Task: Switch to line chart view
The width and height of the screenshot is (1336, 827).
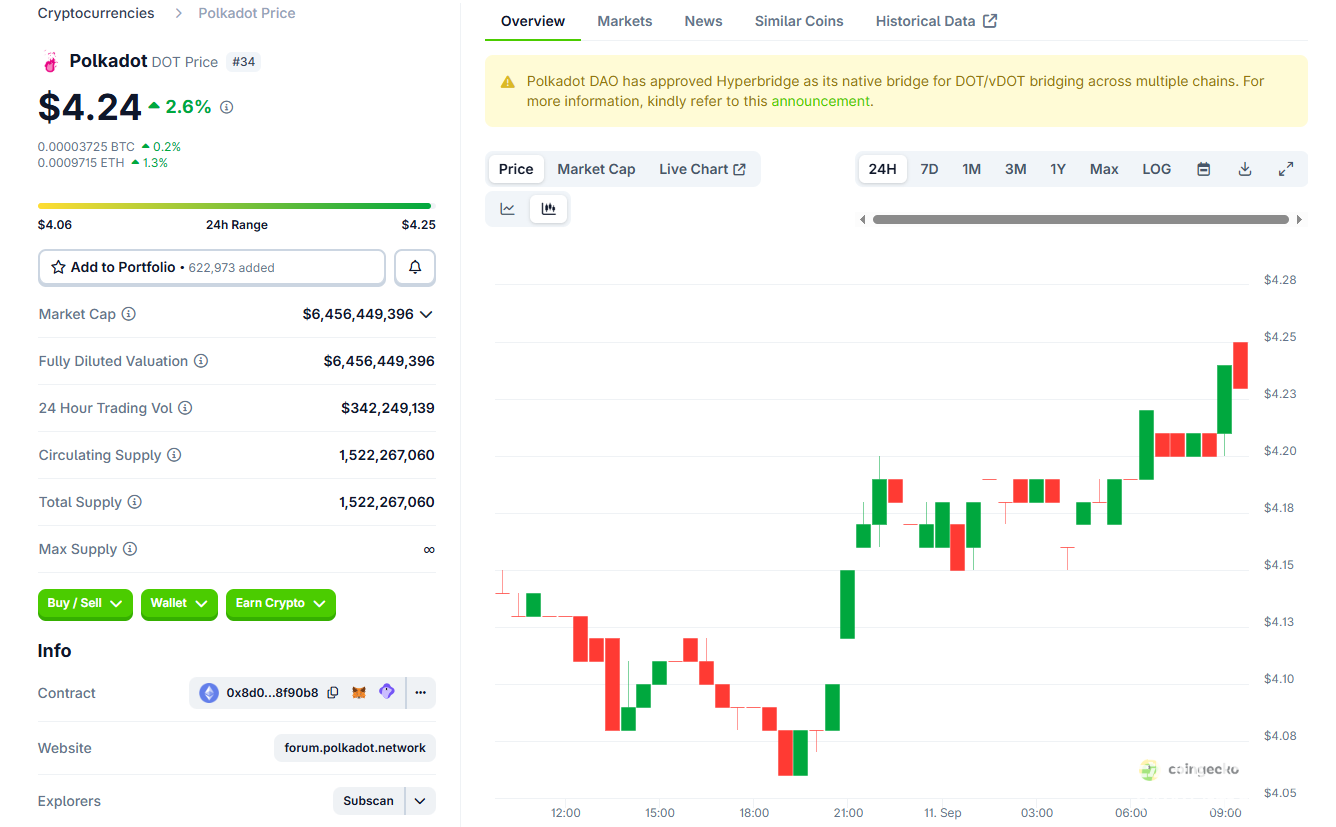Action: tap(508, 209)
